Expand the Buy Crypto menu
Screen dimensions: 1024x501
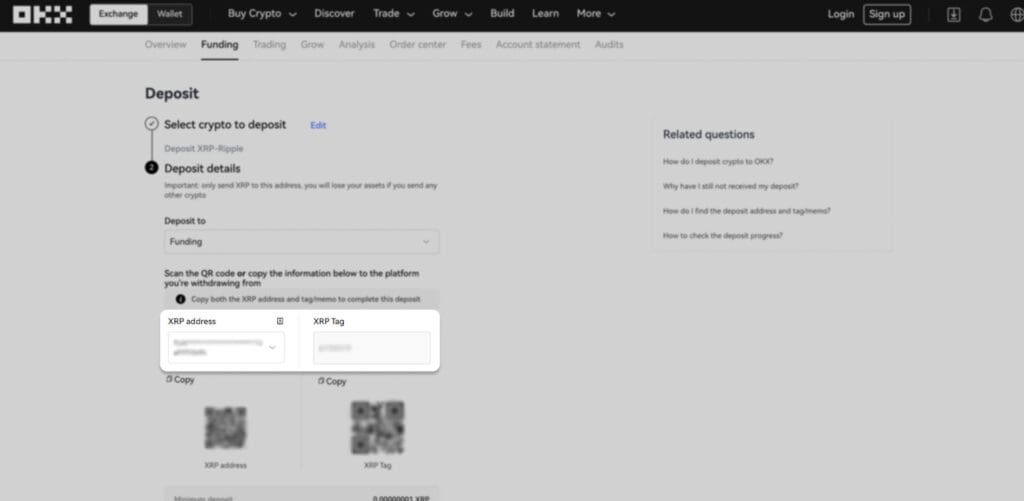(262, 14)
